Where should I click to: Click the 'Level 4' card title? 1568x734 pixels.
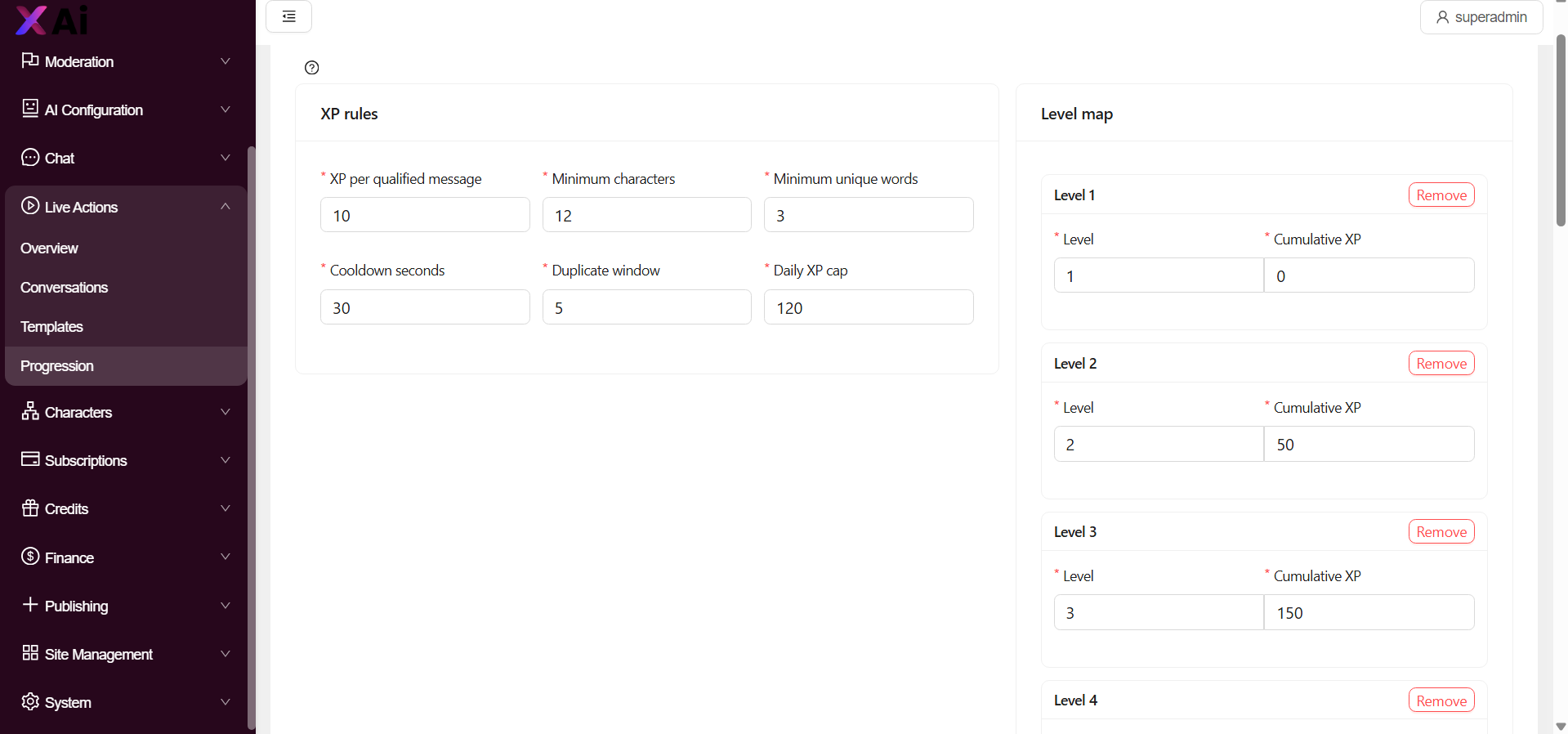pos(1075,700)
